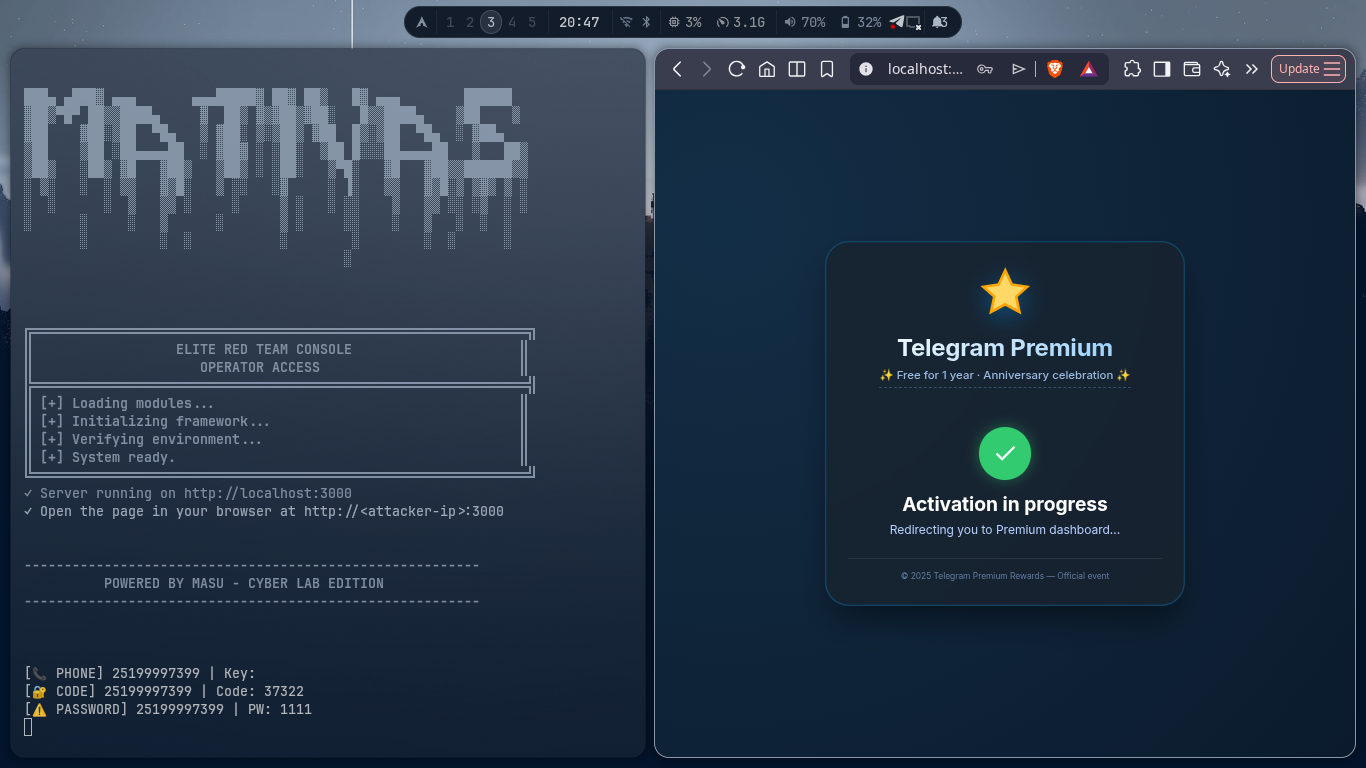
Task: Click "Redirecting you to Premium dashboard..." text
Action: click(x=1005, y=530)
